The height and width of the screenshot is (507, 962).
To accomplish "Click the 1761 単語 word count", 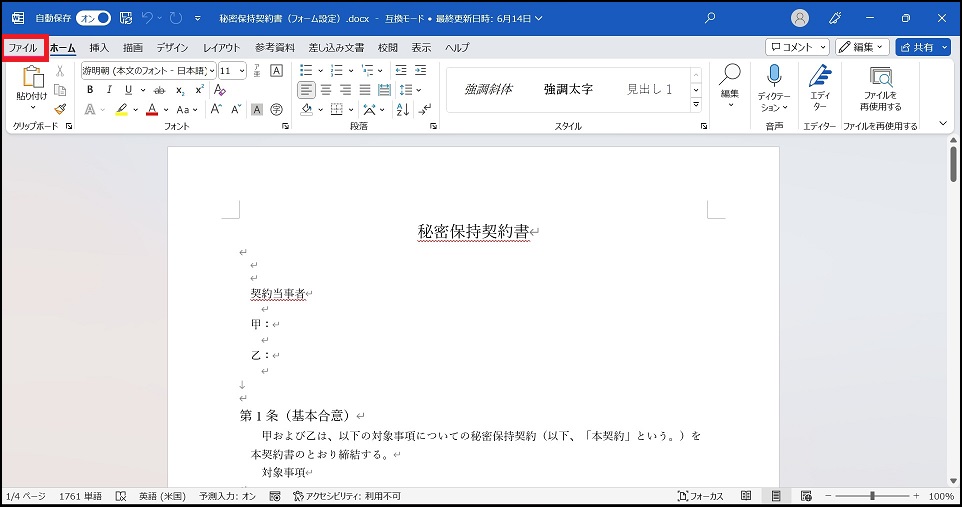I will pos(80,496).
